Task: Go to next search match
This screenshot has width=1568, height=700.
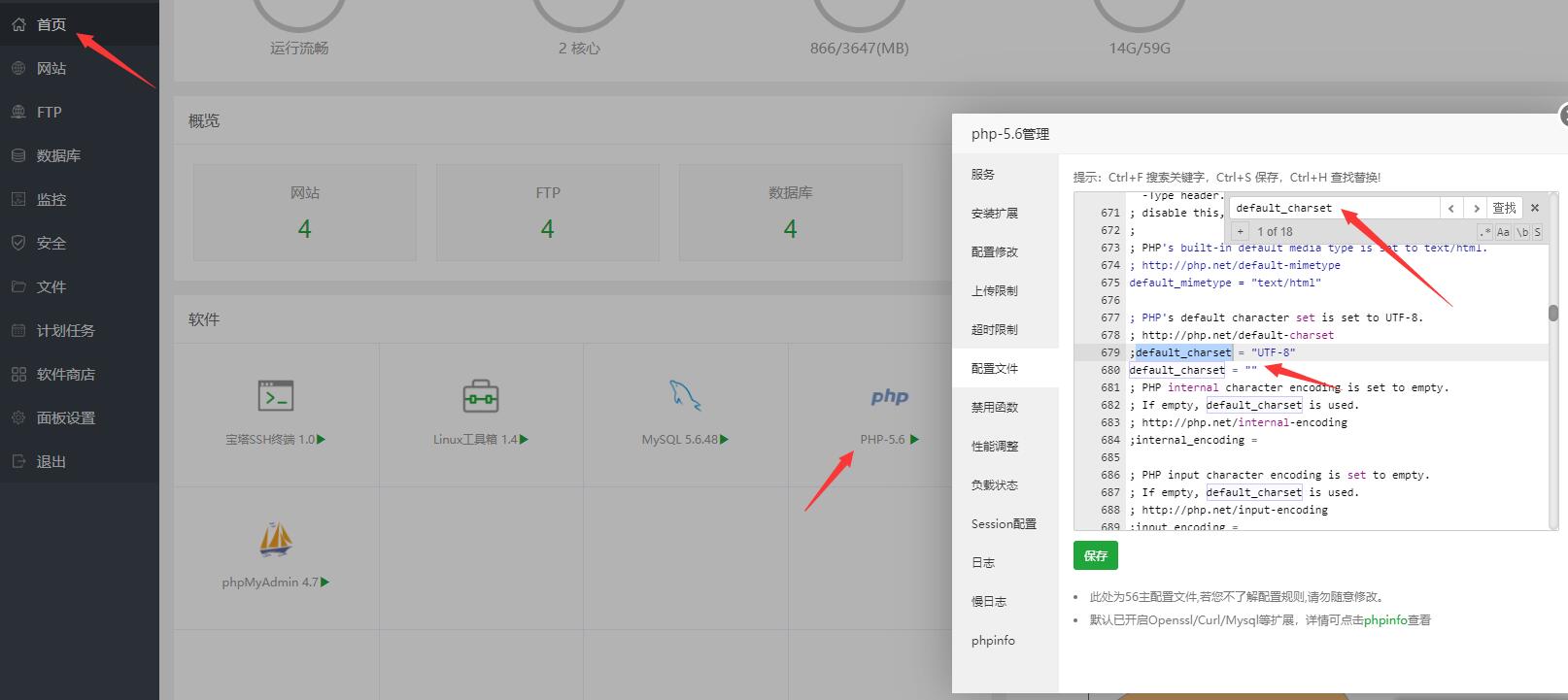Action: (x=1476, y=208)
